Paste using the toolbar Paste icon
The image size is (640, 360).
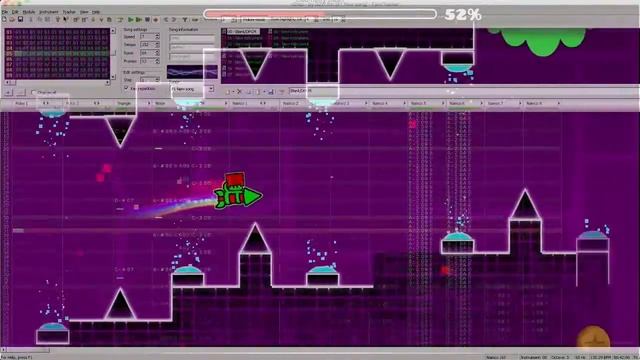click(x=47, y=19)
